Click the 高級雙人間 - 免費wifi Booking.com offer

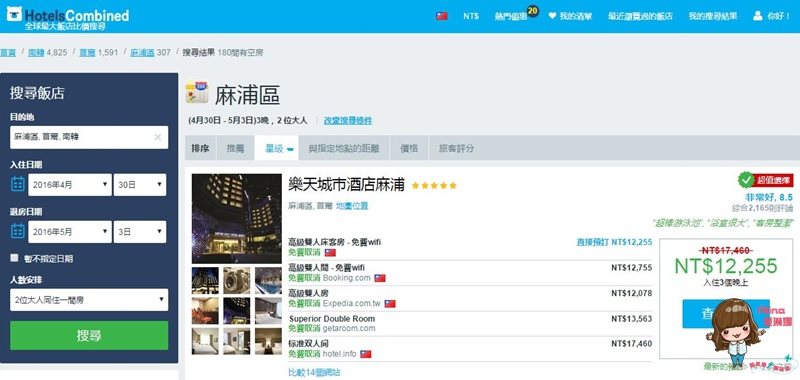[470, 273]
